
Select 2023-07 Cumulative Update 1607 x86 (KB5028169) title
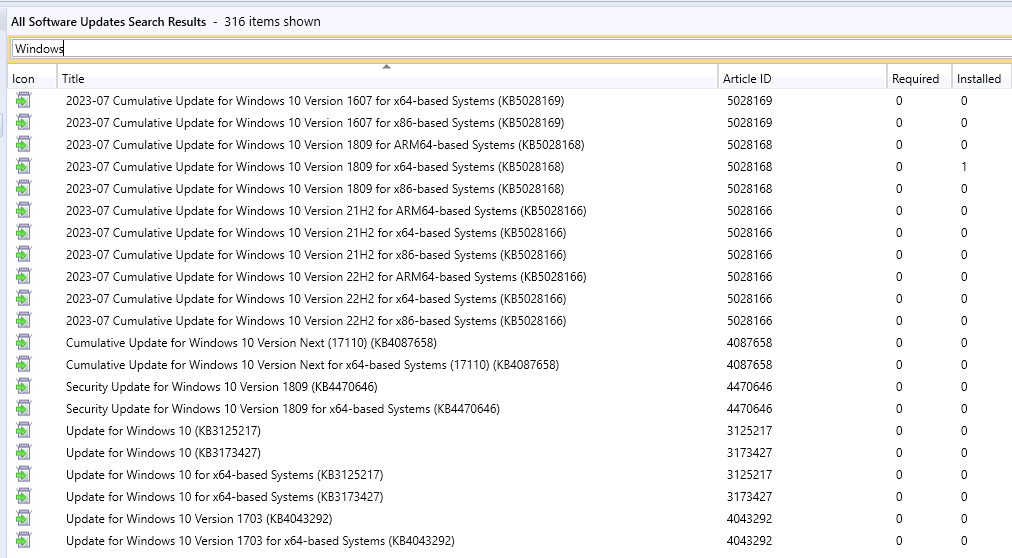(315, 123)
